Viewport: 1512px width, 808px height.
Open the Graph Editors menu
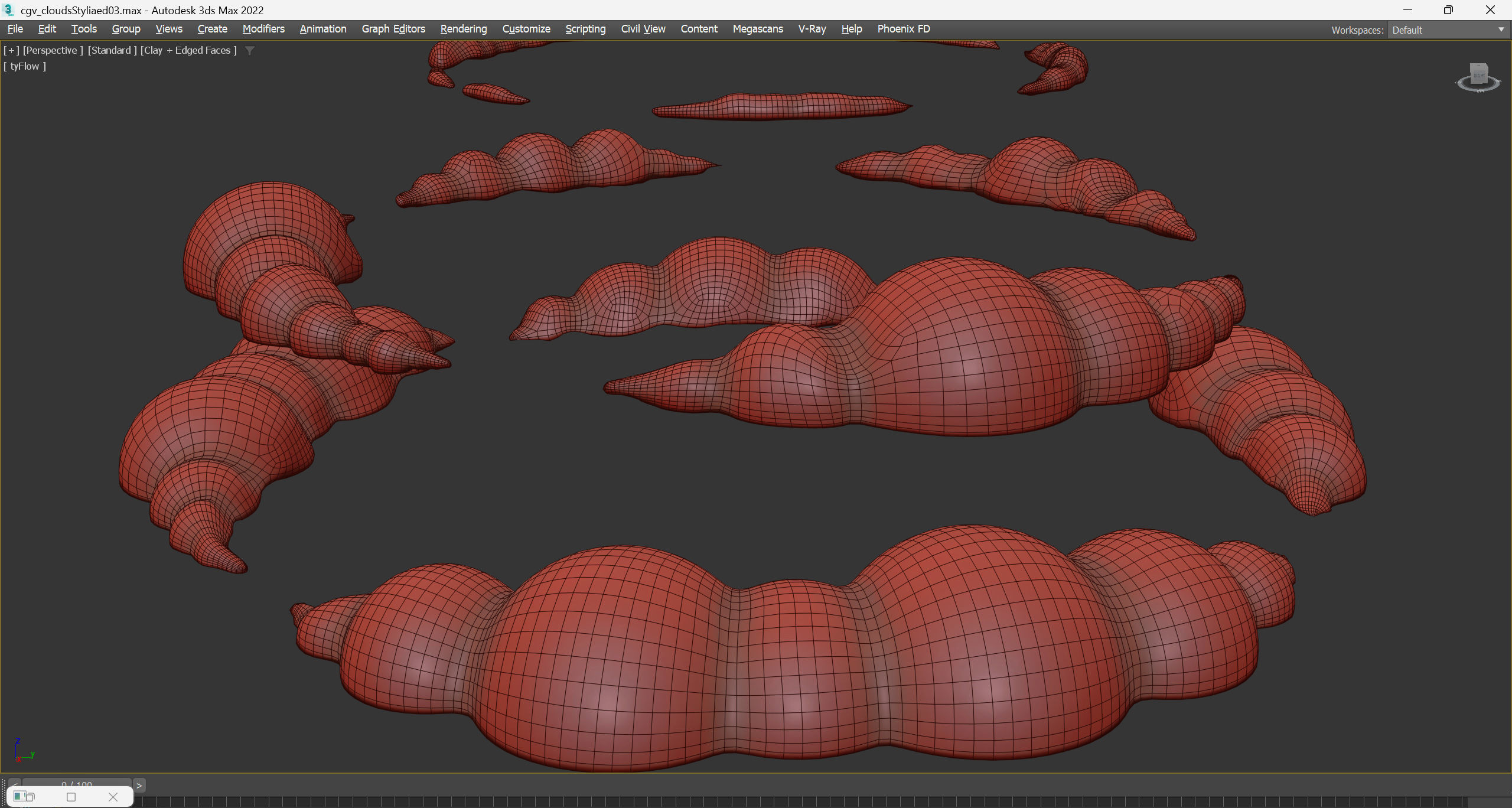click(x=393, y=29)
